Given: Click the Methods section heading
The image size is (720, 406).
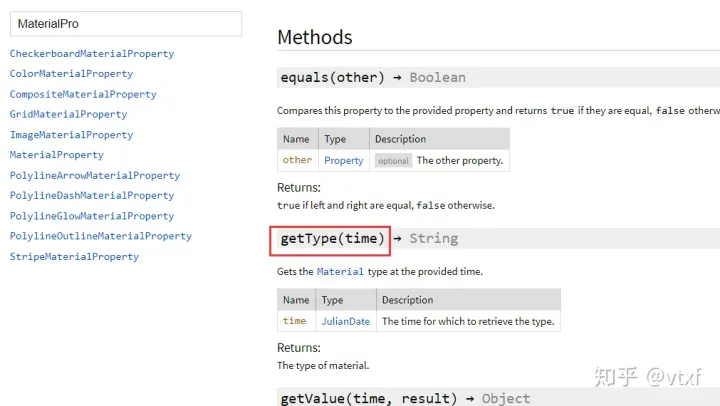Looking at the screenshot, I should point(315,38).
